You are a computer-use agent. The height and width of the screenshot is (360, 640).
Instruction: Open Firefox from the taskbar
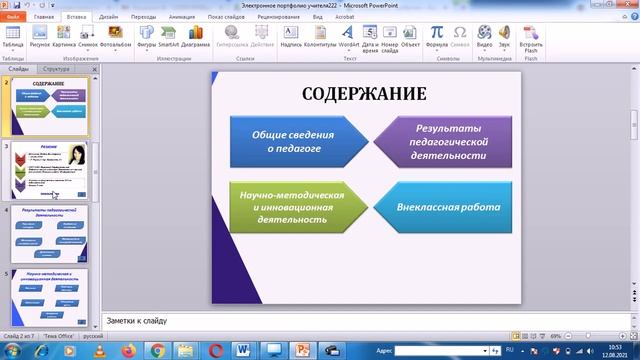(129, 351)
